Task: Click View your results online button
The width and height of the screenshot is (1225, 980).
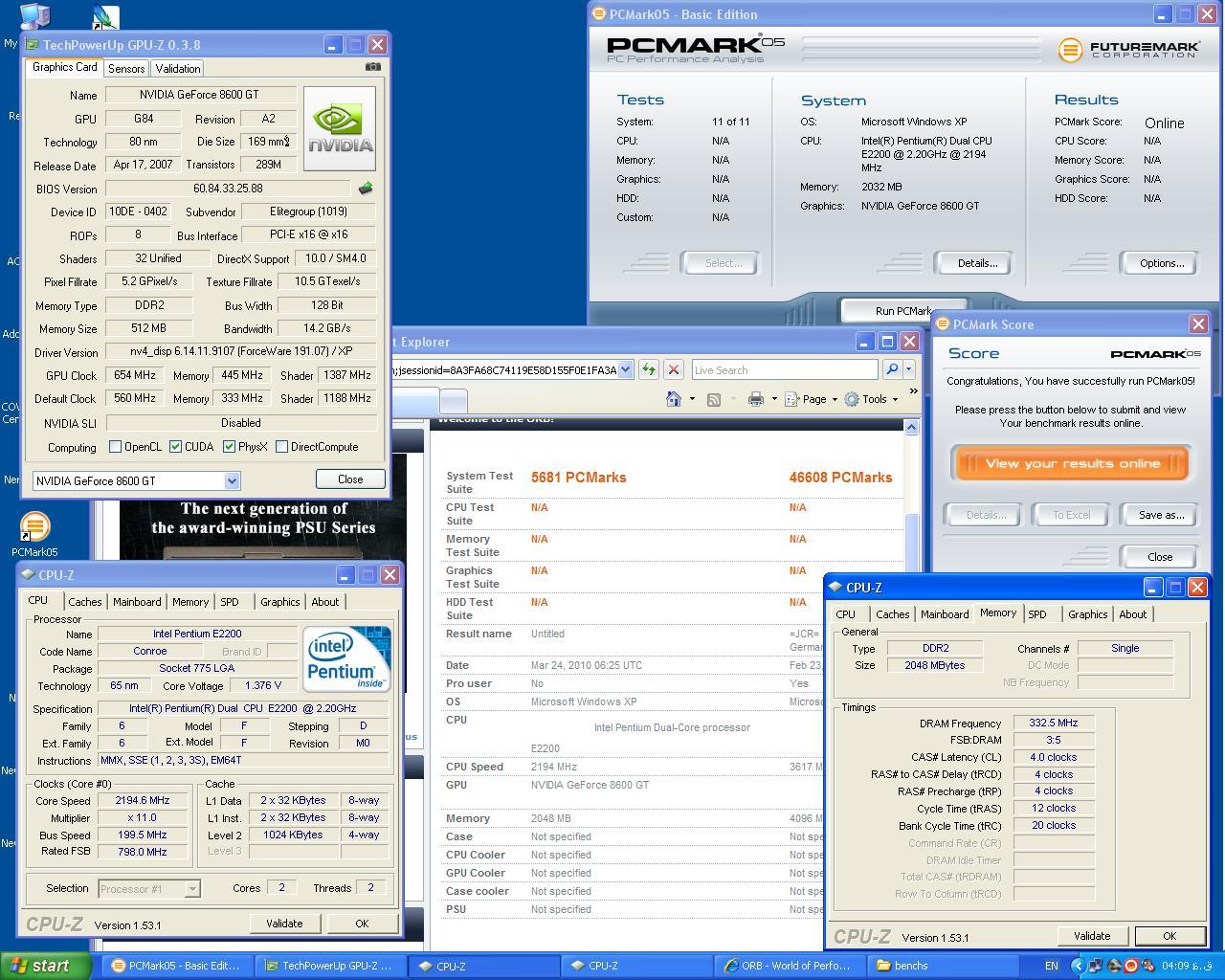Action: coord(1072,463)
